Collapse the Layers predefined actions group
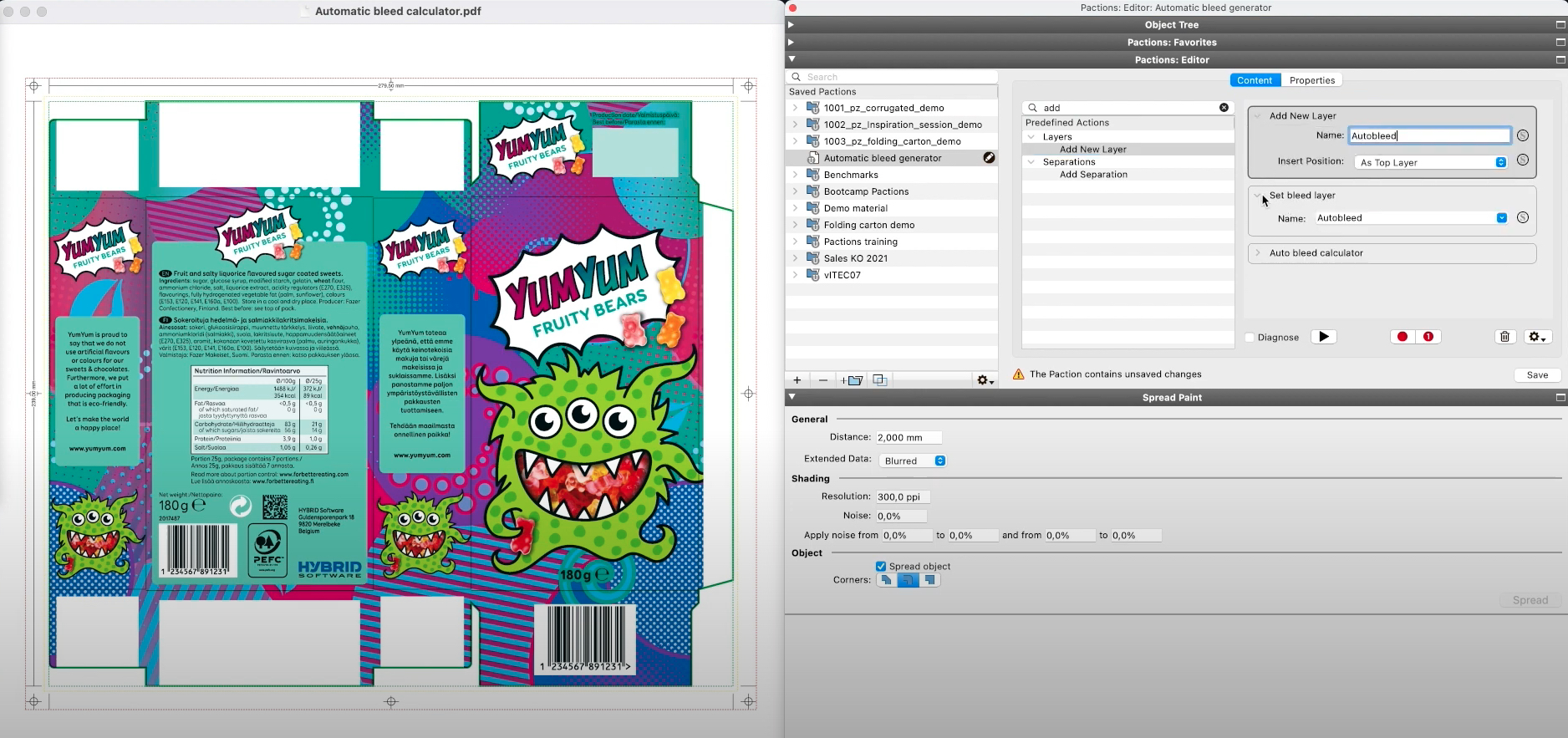Viewport: 1568px width, 738px height. [x=1031, y=137]
